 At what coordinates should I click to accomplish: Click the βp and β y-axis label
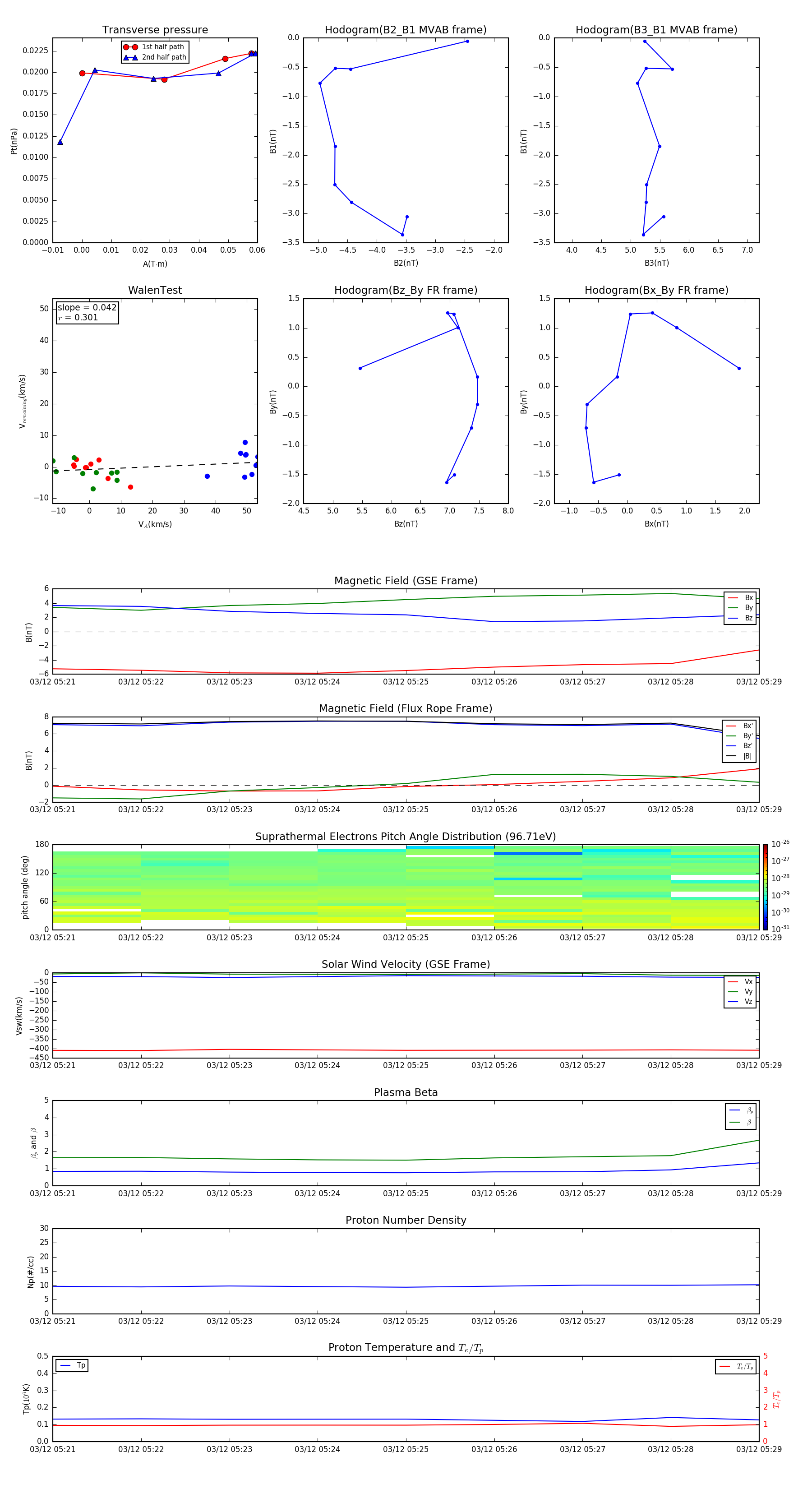pyautogui.click(x=33, y=1143)
